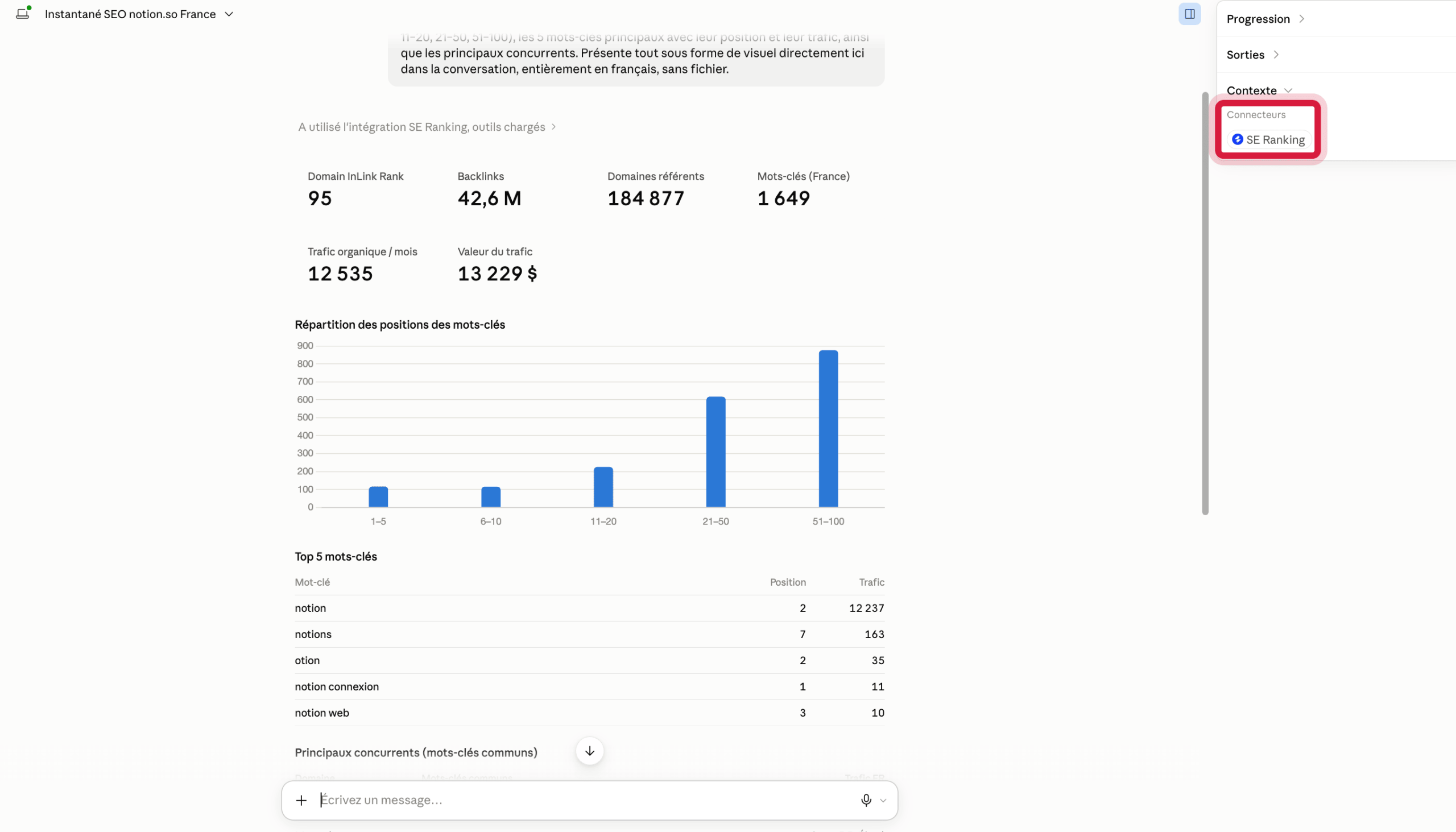Screen dimensions: 1456x832
Task: Open the conversation title dropdown arrow
Action: click(x=229, y=14)
